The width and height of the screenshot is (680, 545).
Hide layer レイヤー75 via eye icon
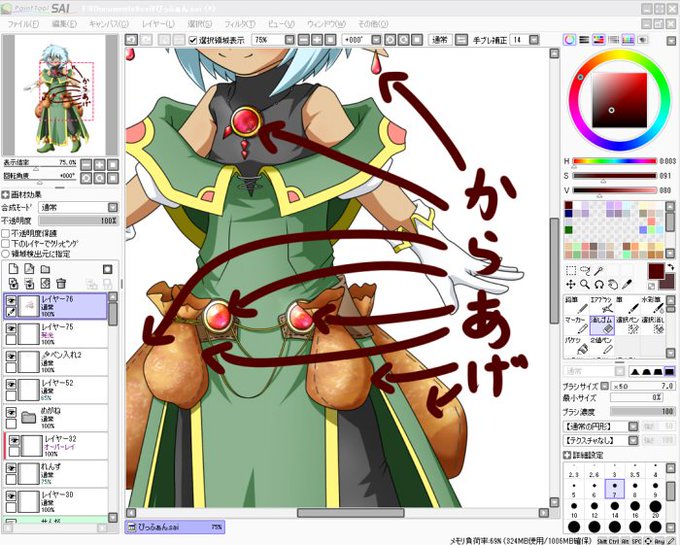click(11, 328)
